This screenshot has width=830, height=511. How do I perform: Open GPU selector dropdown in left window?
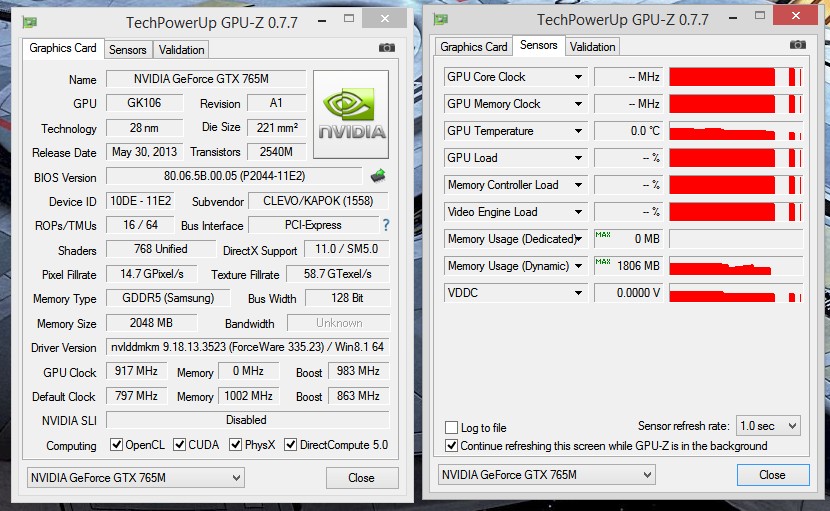(136, 478)
